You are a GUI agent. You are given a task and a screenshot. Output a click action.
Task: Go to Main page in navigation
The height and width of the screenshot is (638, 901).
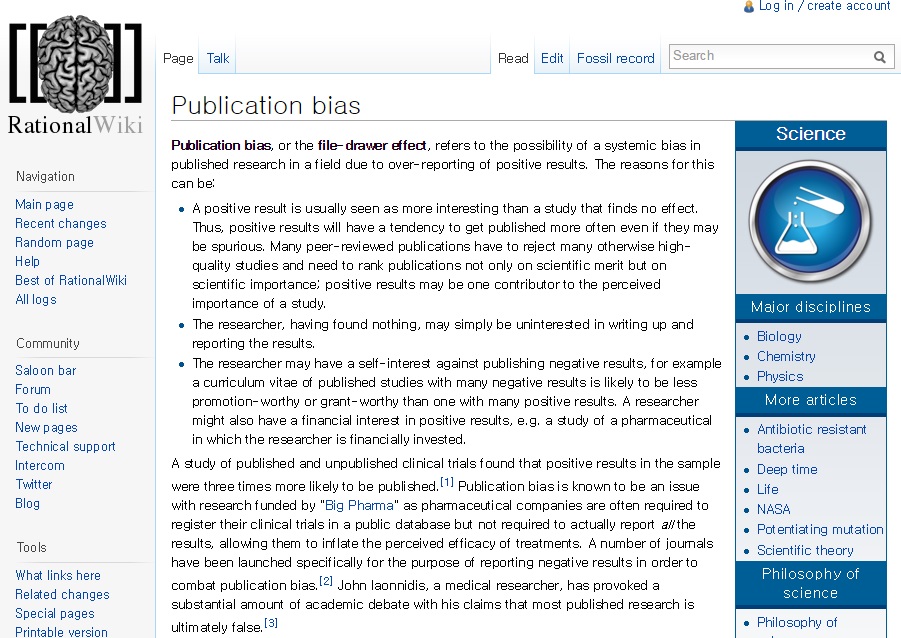click(x=44, y=204)
